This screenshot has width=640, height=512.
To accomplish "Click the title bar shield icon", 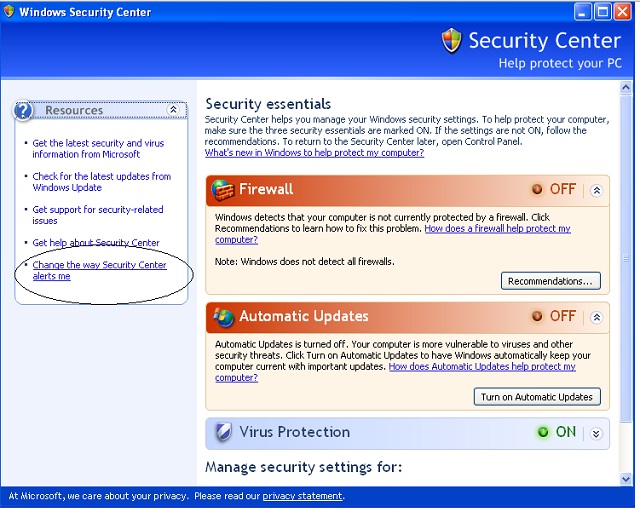I will tap(10, 12).
